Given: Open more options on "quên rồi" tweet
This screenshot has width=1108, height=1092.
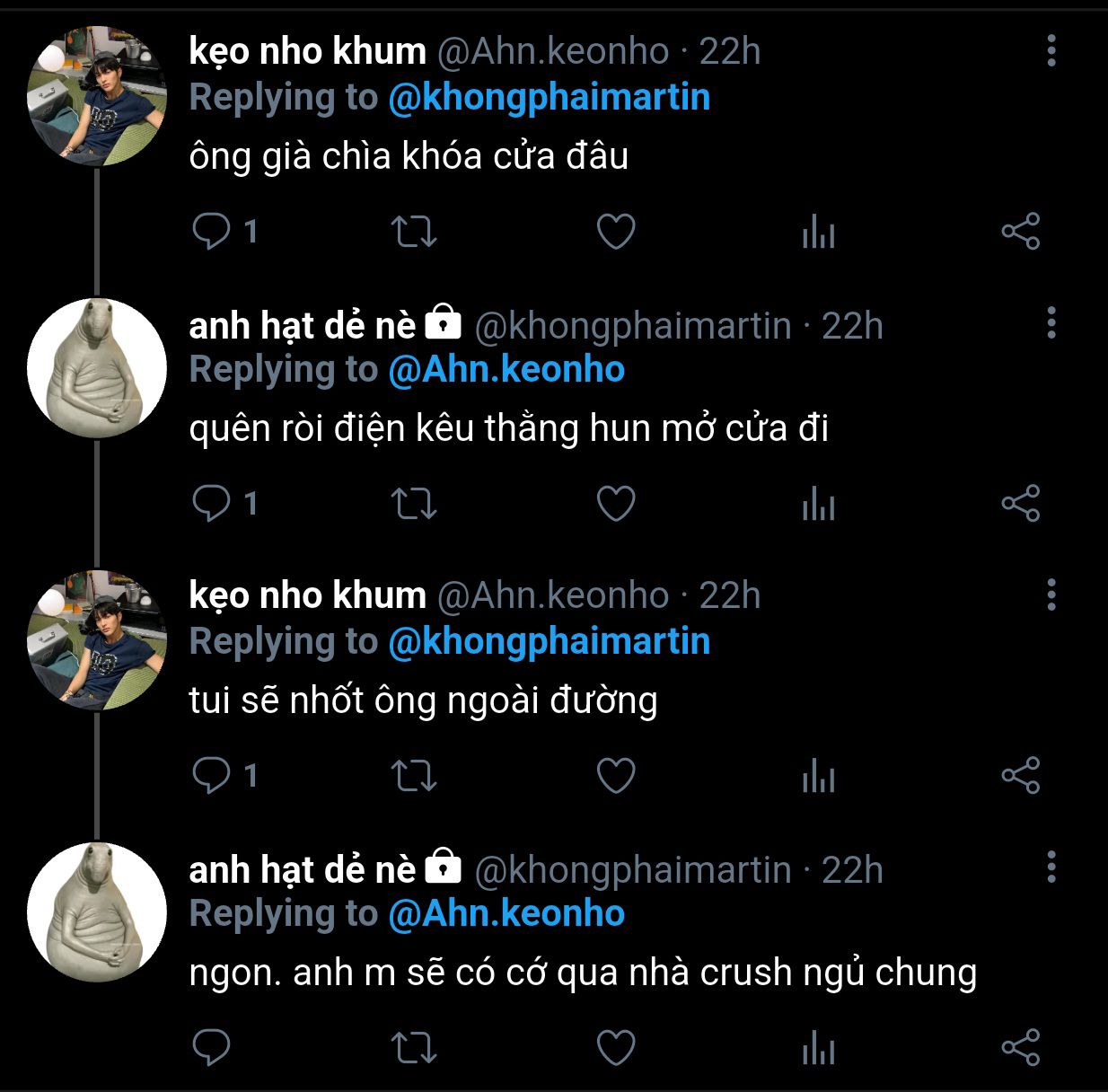Looking at the screenshot, I should click(1051, 323).
